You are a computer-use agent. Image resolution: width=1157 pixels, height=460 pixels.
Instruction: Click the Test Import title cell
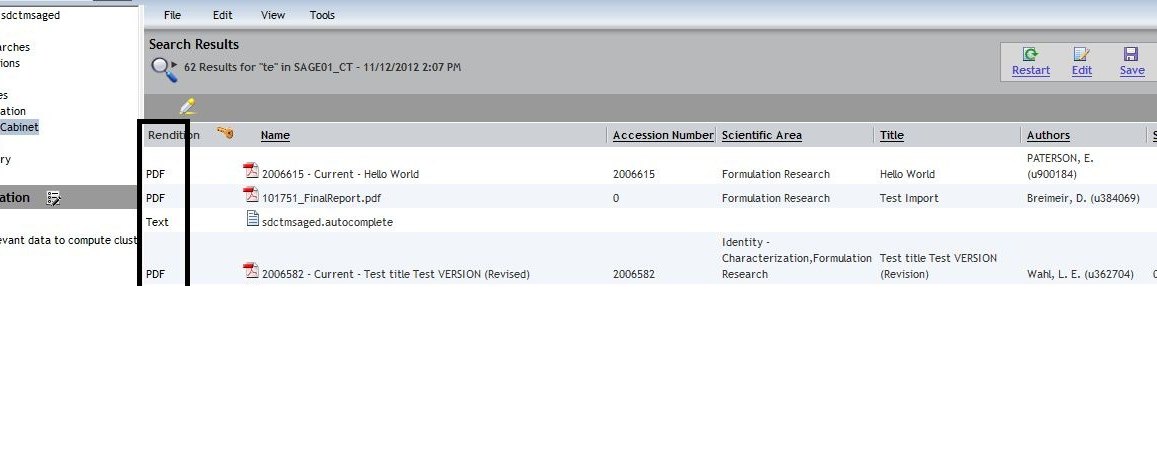click(x=909, y=198)
